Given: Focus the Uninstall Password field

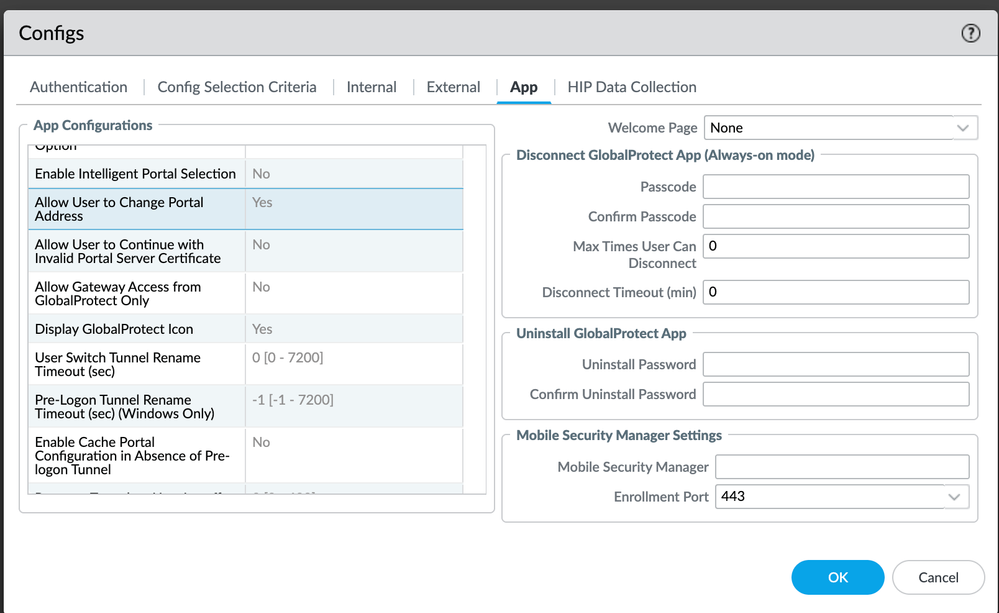Looking at the screenshot, I should tap(836, 364).
